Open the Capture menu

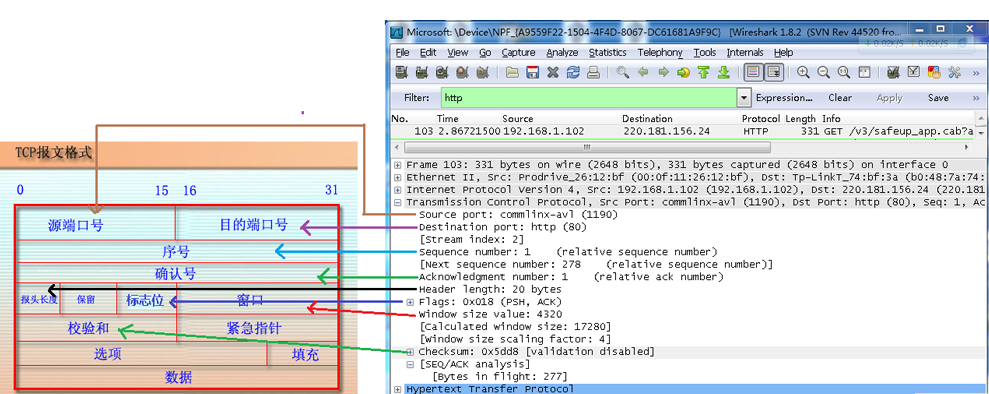(x=518, y=52)
